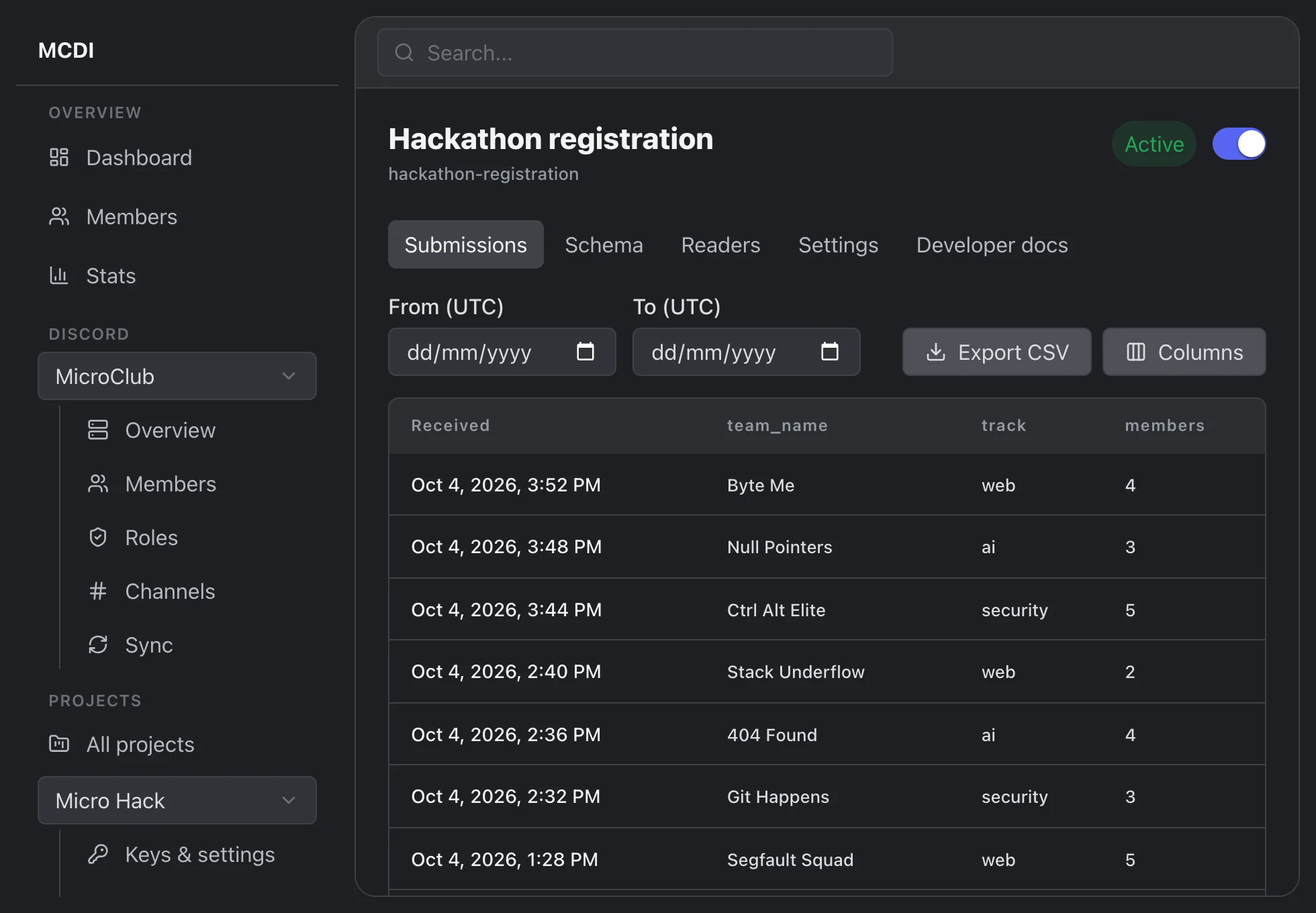This screenshot has width=1316, height=913.
Task: Click the Git Happens team cell
Action: point(778,797)
